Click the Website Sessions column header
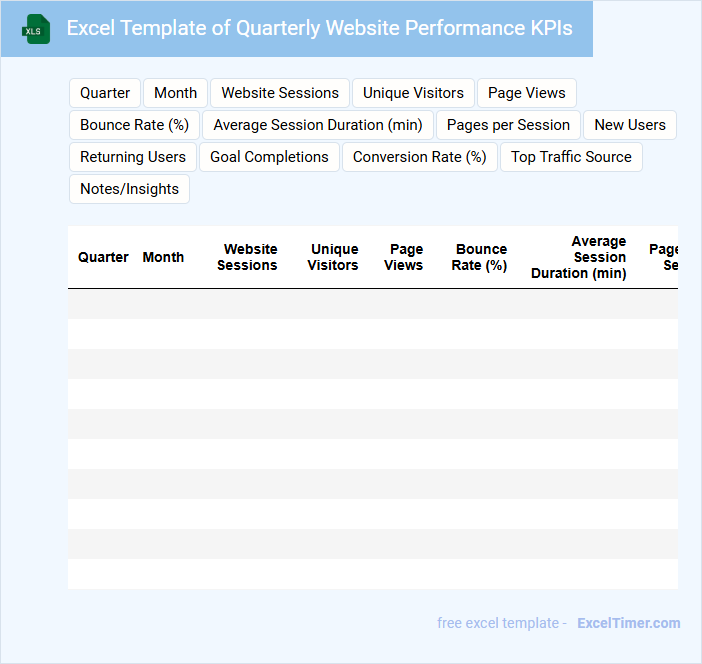Screen dimensions: 702x664 [x=247, y=257]
